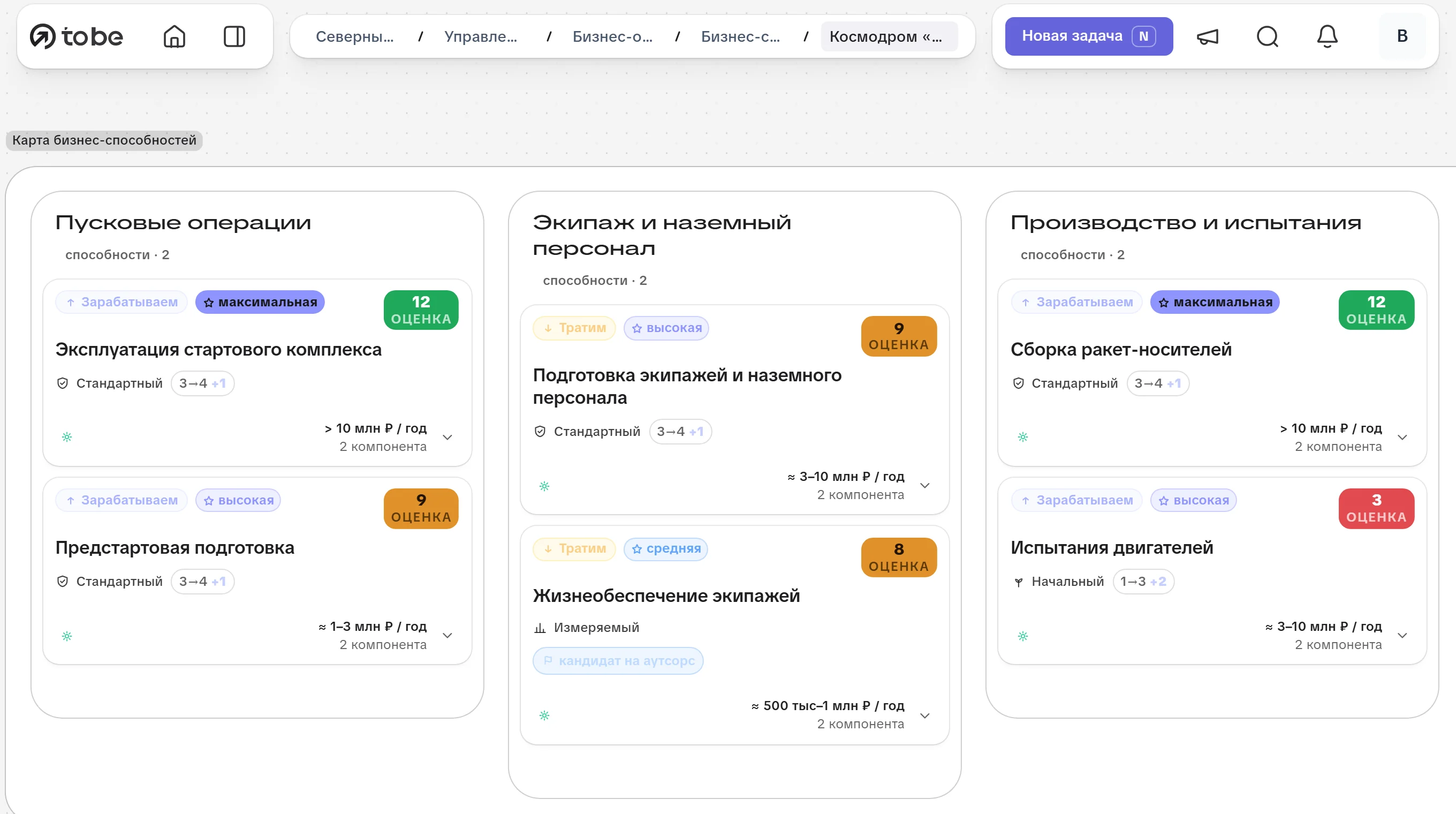Click the sun icon in Сборка ракет-носителей
1456x814 pixels.
click(1023, 437)
